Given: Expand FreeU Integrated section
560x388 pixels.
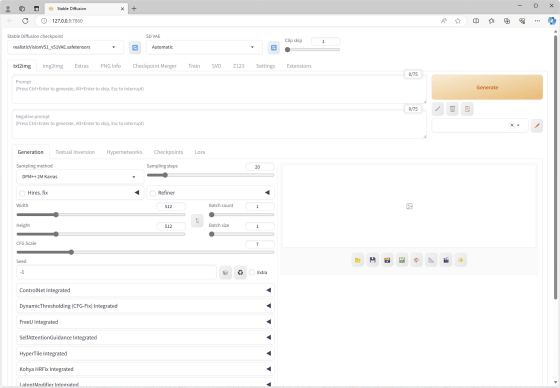Looking at the screenshot, I should click(x=145, y=322).
